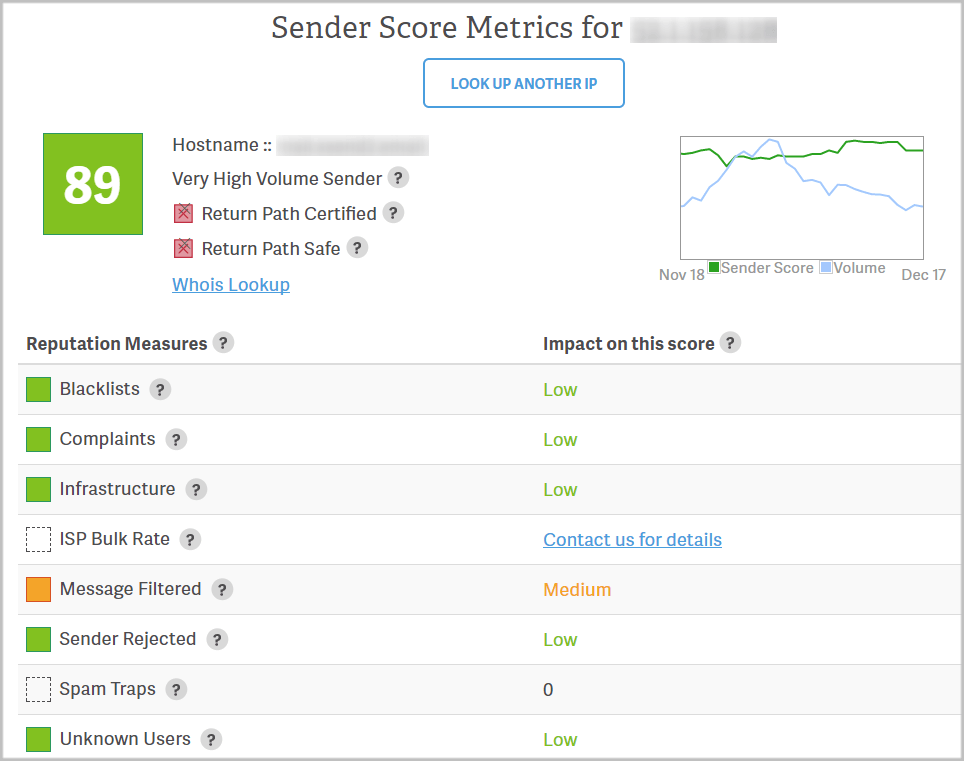The image size is (964, 761).
Task: Click the green score badge showing 89
Action: pyautogui.click(x=93, y=184)
